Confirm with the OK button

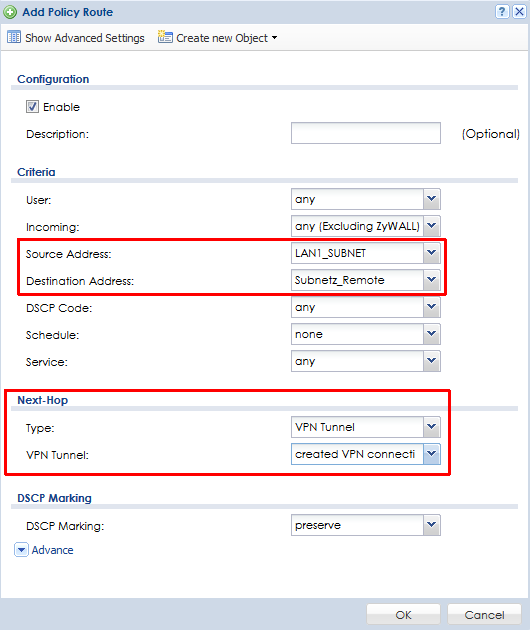coord(403,615)
